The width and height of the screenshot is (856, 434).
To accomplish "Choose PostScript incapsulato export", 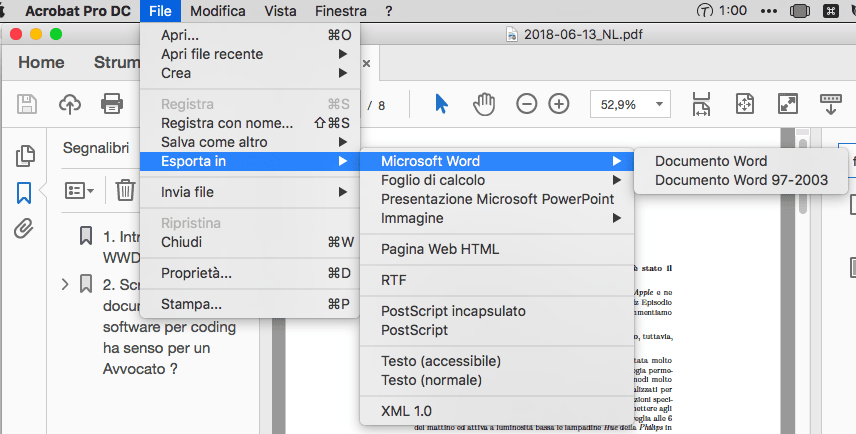I will 497,311.
